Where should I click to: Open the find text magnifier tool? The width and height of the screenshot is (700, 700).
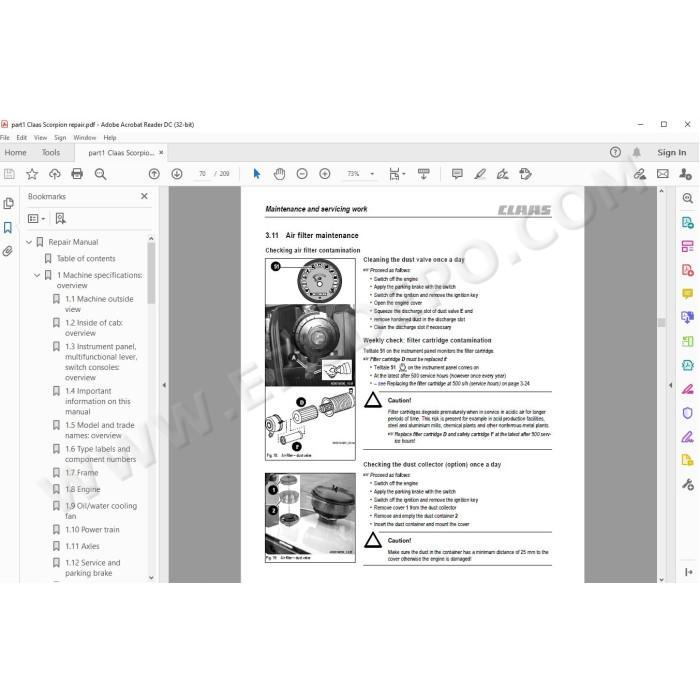pyautogui.click(x=100, y=174)
